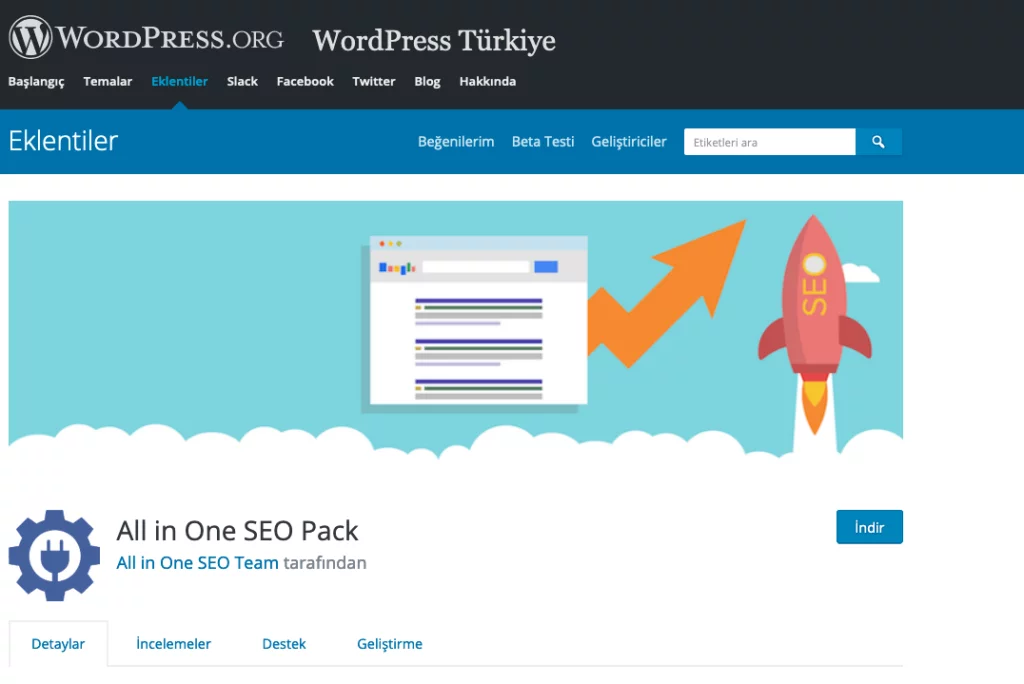Viewport: 1024px width, 684px height.
Task: Focus the Etiketleri ara search field
Action: point(769,142)
